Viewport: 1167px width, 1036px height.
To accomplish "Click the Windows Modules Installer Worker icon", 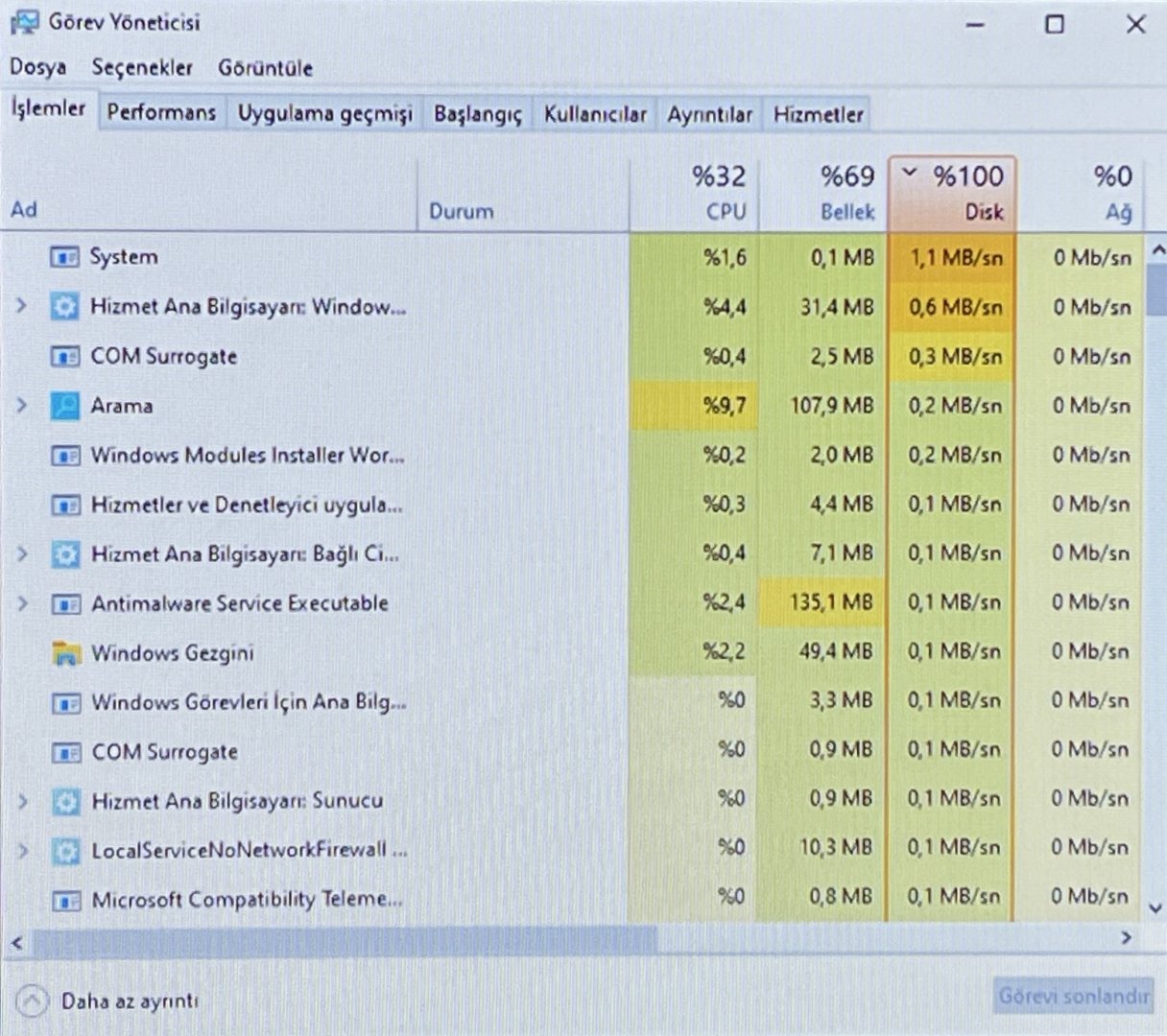I will click(65, 456).
